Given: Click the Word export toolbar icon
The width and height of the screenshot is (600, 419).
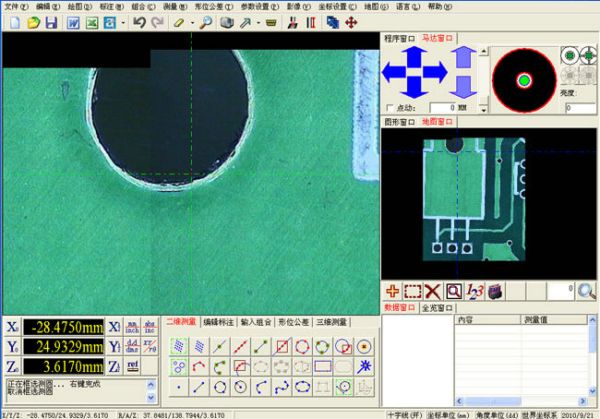Looking at the screenshot, I should (x=73, y=23).
